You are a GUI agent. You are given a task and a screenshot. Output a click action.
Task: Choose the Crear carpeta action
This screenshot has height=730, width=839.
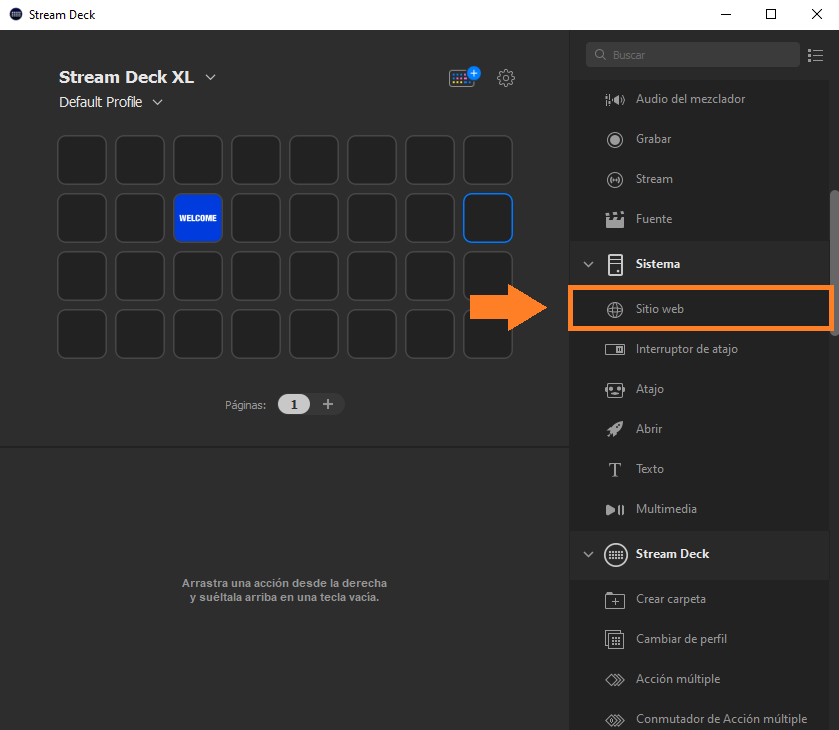pos(670,599)
